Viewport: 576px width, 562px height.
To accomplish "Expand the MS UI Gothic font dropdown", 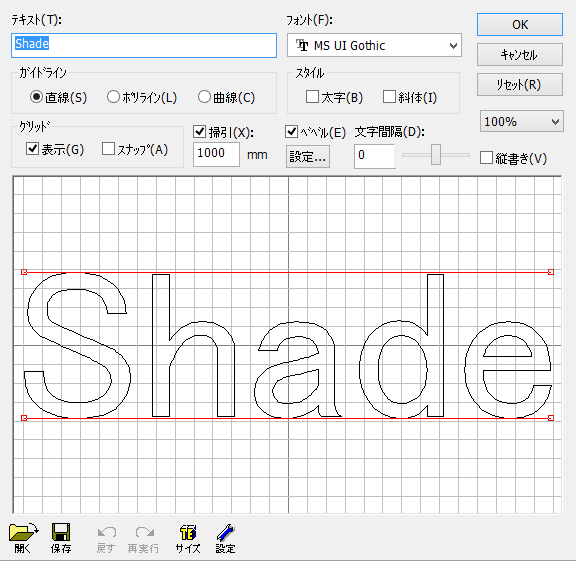I will [374, 46].
